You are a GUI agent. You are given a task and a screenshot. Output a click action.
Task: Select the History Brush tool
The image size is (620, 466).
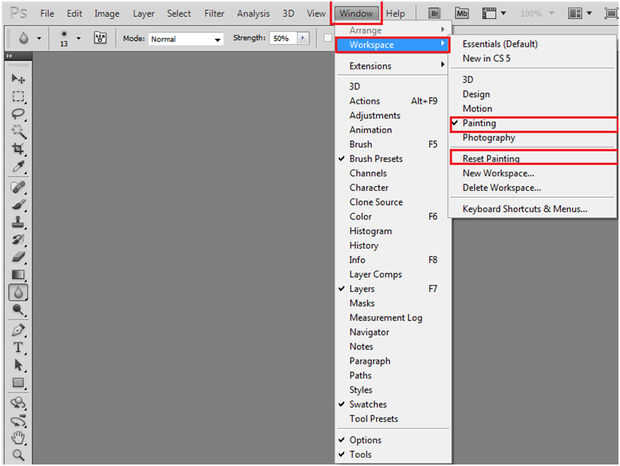[18, 240]
